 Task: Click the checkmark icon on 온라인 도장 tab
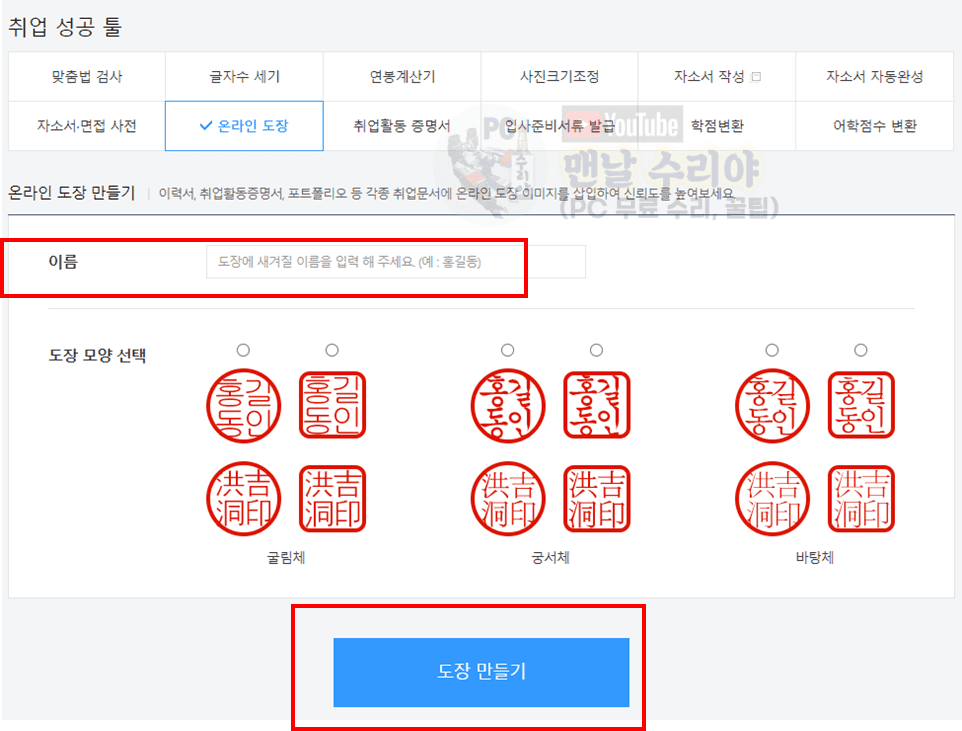coord(205,126)
